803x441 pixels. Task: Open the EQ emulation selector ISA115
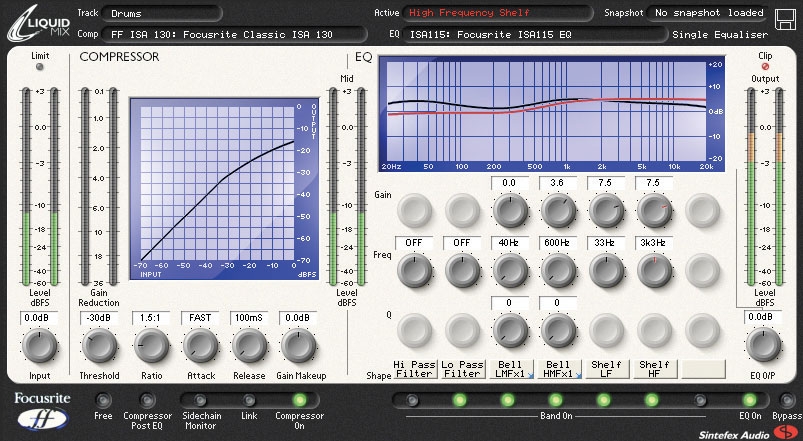point(535,34)
